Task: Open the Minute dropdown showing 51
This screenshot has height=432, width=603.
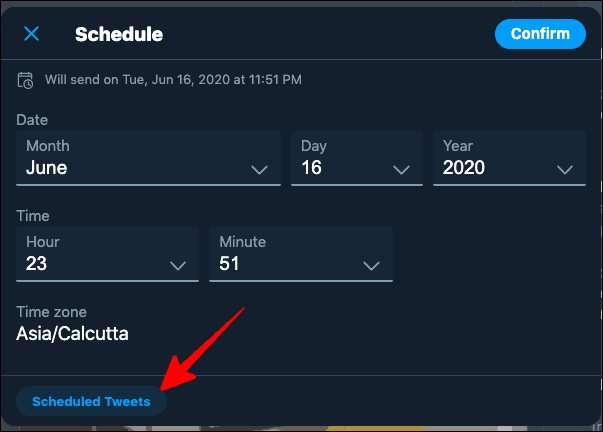Action: [x=301, y=254]
